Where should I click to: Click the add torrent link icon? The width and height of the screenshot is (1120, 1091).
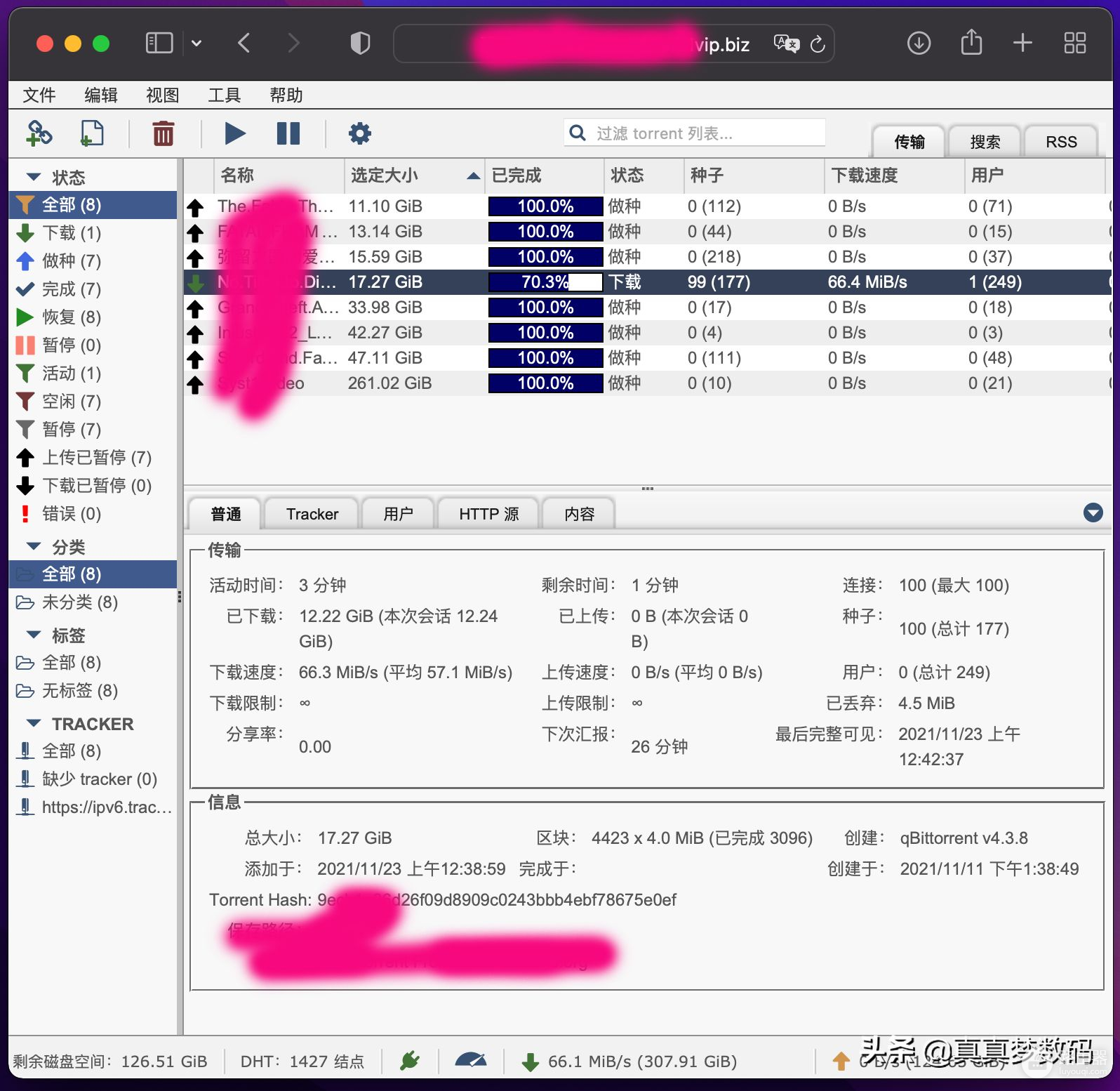tap(39, 133)
